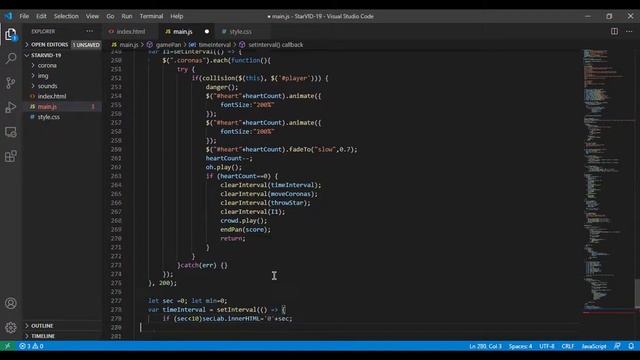Click Ln 280, Col 3 cursor position
This screenshot has width=640, height=360.
tap(485, 346)
